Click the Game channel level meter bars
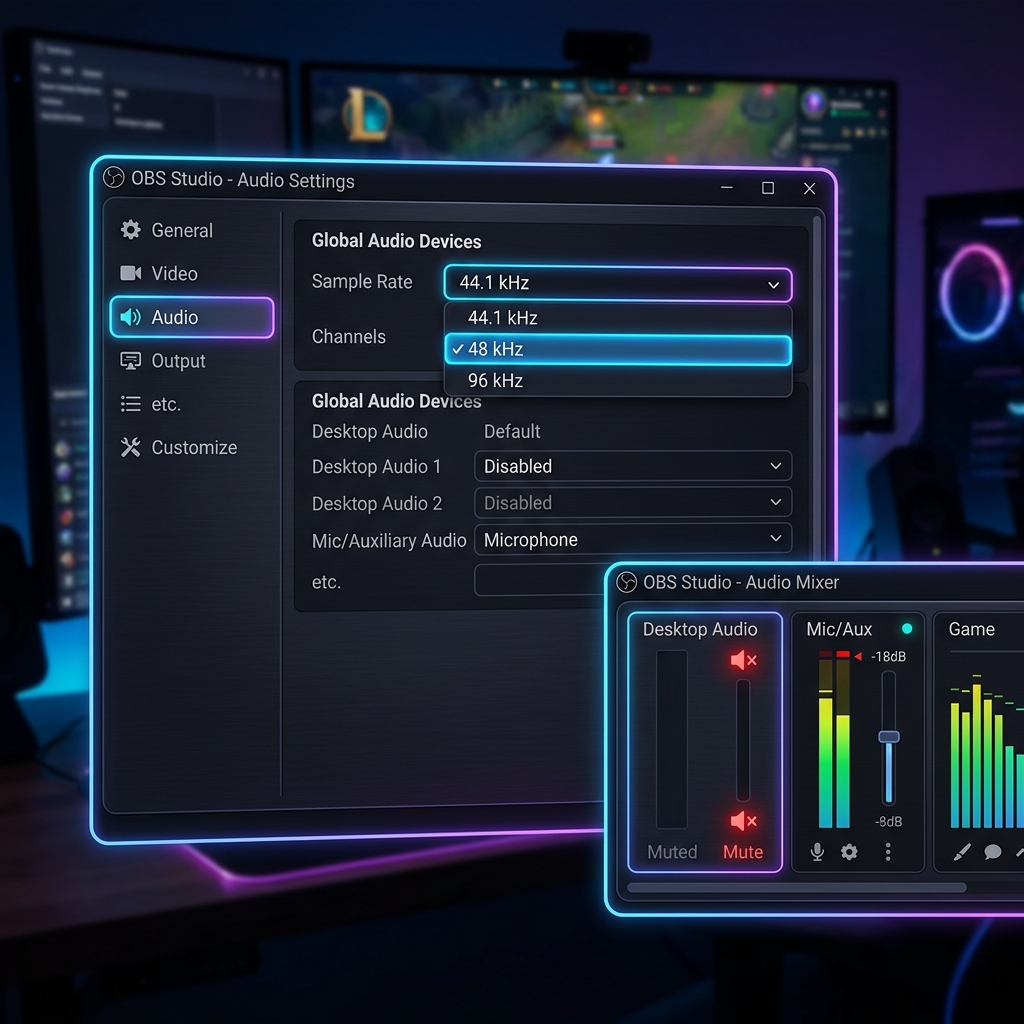Image resolution: width=1024 pixels, height=1024 pixels. (x=986, y=751)
